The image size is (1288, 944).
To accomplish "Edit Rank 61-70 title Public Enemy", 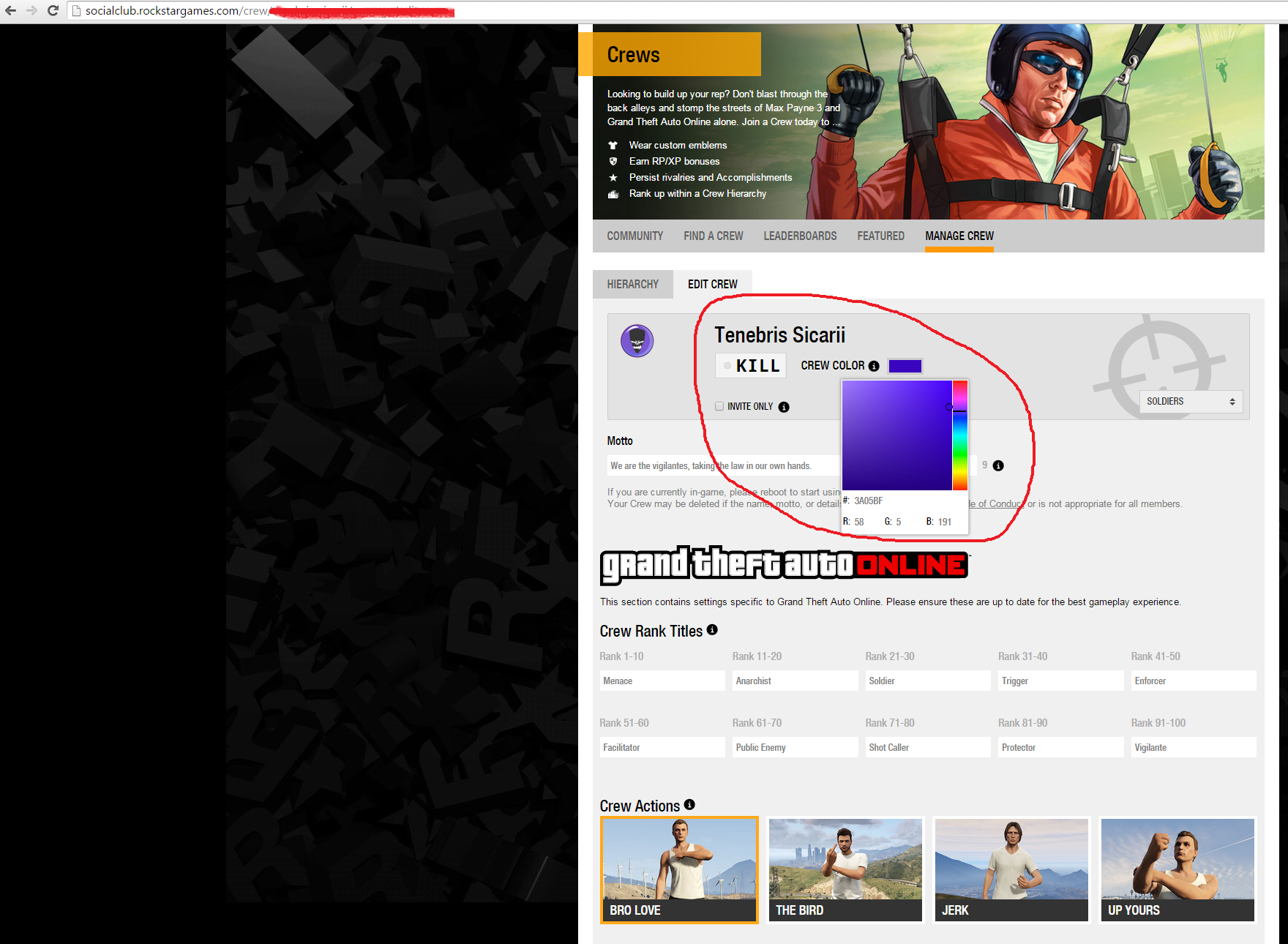I will tap(795, 747).
